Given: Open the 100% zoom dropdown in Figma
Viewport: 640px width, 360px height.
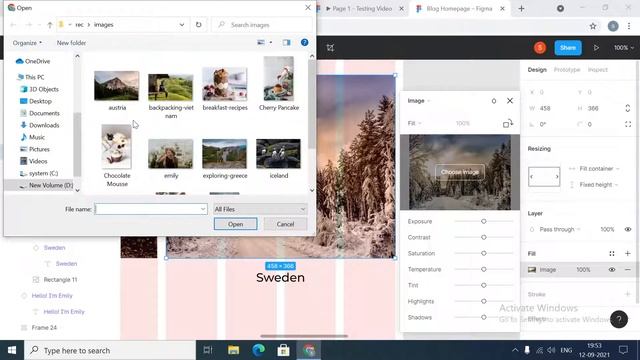Looking at the screenshot, I should pyautogui.click(x=624, y=48).
